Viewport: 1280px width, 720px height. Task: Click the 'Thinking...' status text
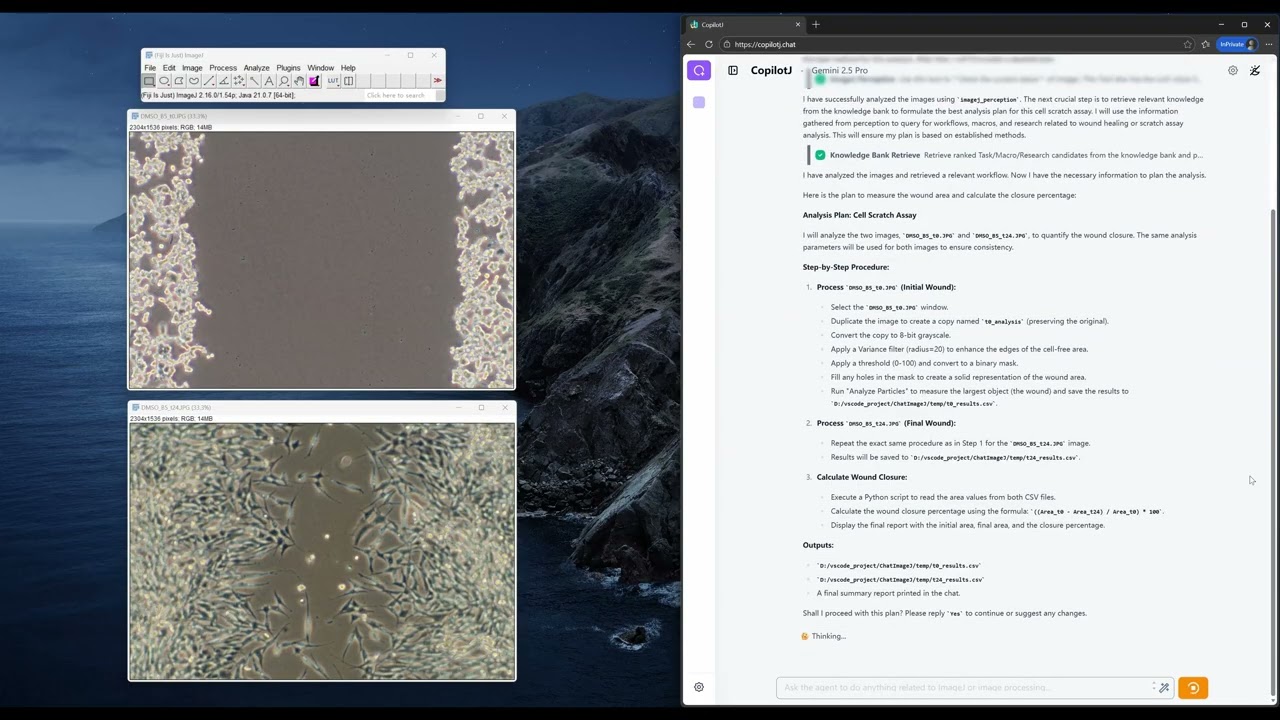click(x=829, y=636)
